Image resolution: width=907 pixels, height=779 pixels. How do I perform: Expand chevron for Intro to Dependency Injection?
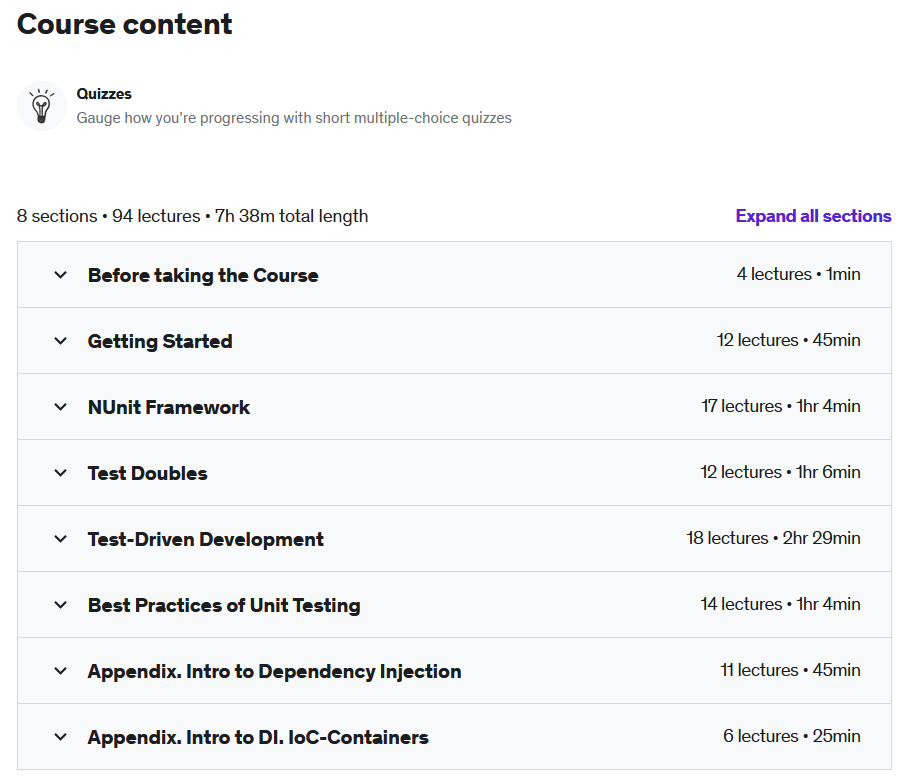[60, 670]
